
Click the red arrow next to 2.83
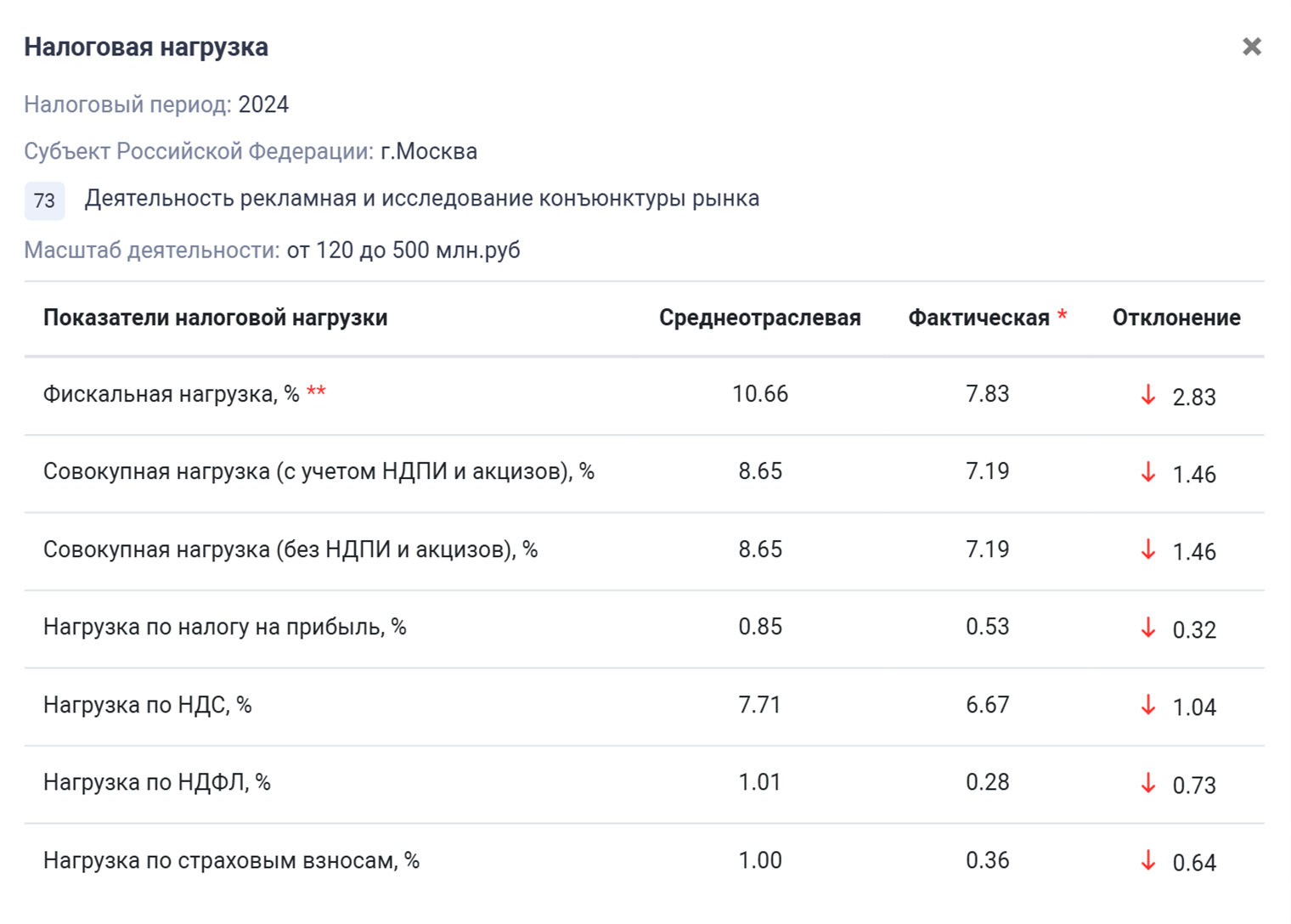click(1148, 395)
